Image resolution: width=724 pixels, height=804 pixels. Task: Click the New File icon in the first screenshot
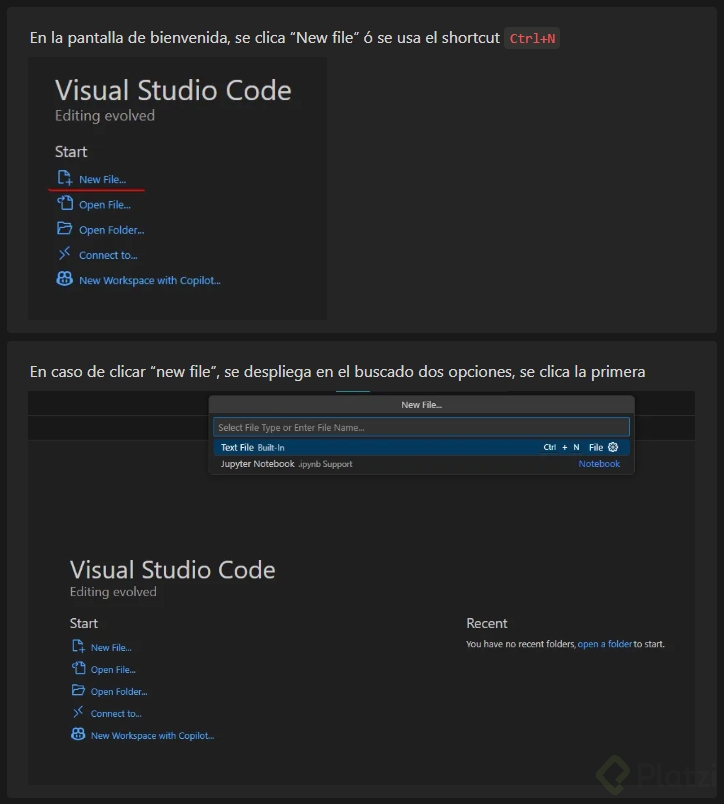(x=65, y=178)
